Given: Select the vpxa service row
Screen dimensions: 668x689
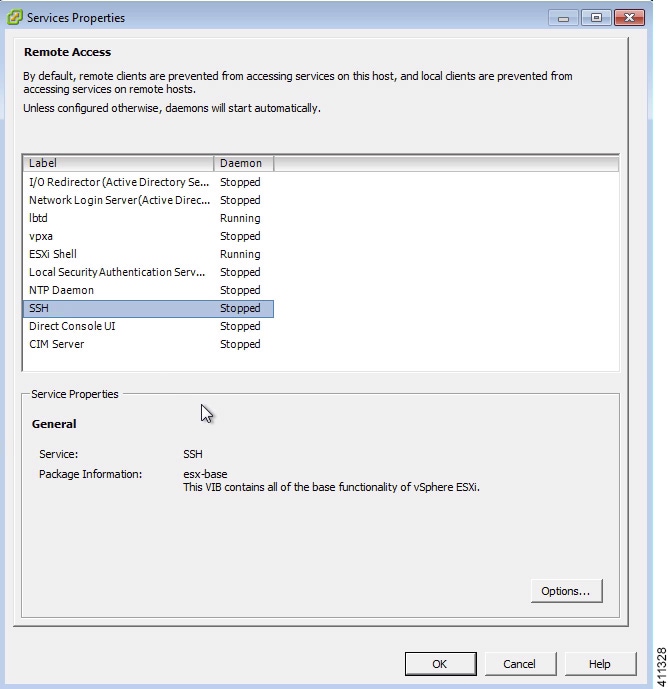Looking at the screenshot, I should (148, 236).
